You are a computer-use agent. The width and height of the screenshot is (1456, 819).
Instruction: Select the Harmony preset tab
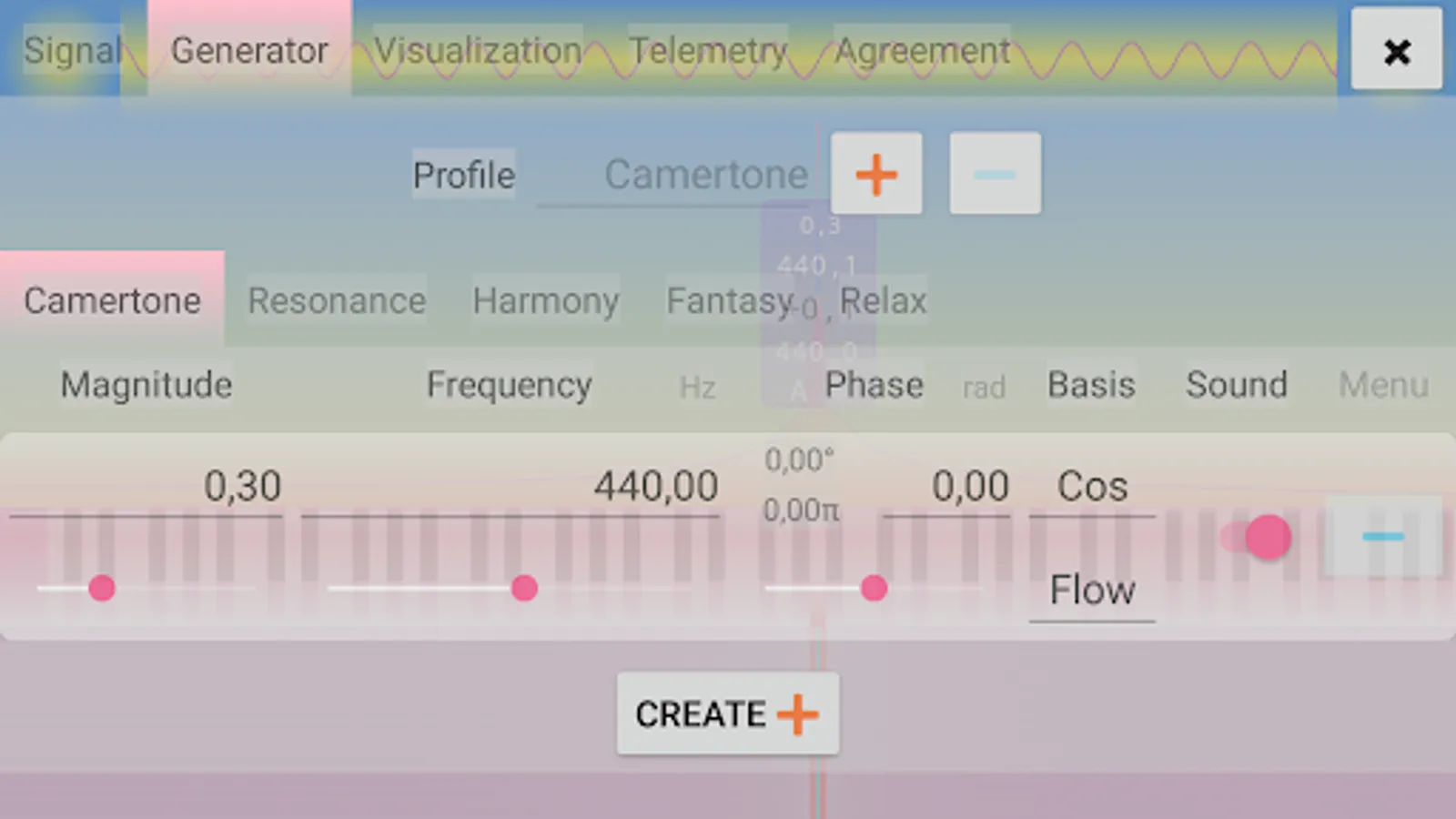(x=546, y=301)
